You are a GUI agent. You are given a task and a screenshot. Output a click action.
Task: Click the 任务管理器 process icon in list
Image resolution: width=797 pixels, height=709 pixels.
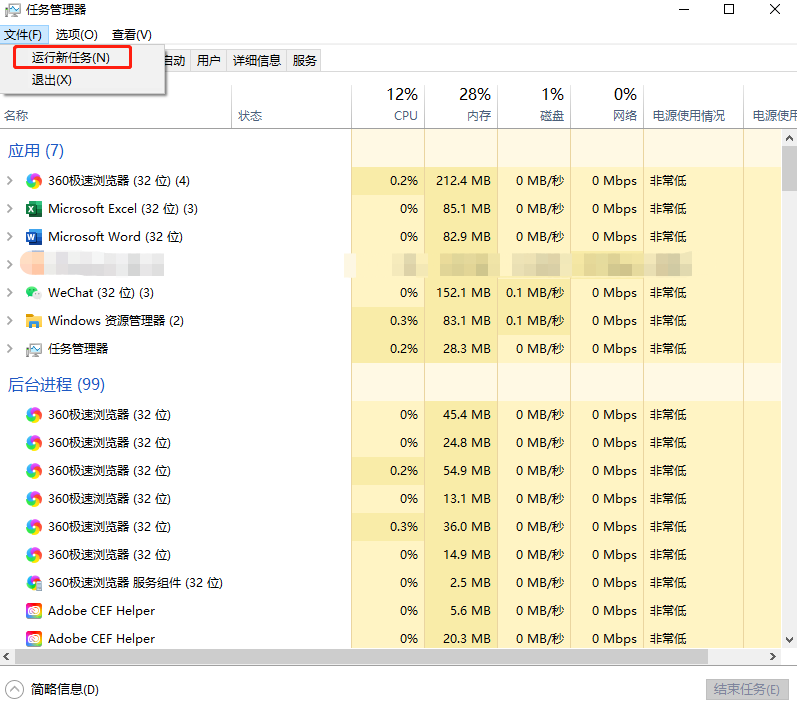tap(34, 349)
